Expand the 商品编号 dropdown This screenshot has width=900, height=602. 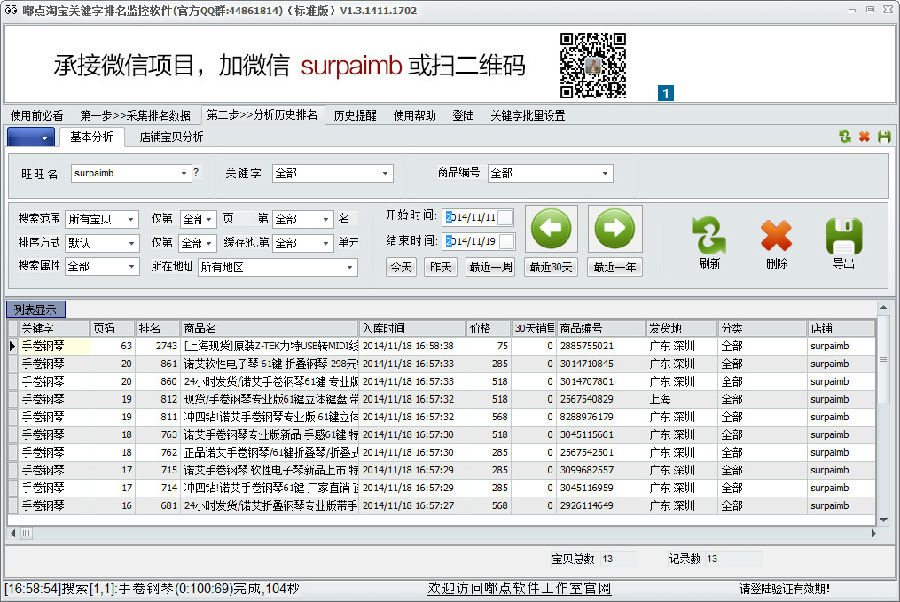pyautogui.click(x=605, y=174)
